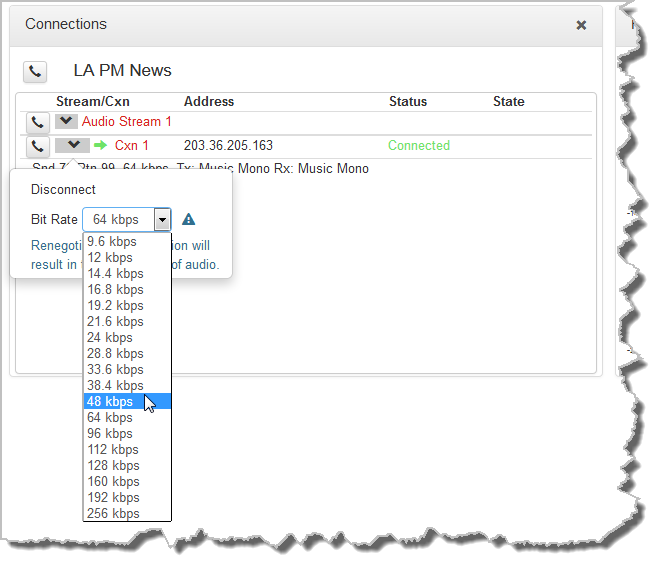Choose 33.6 kbps from the list
The image size is (664, 574).
click(x=127, y=369)
